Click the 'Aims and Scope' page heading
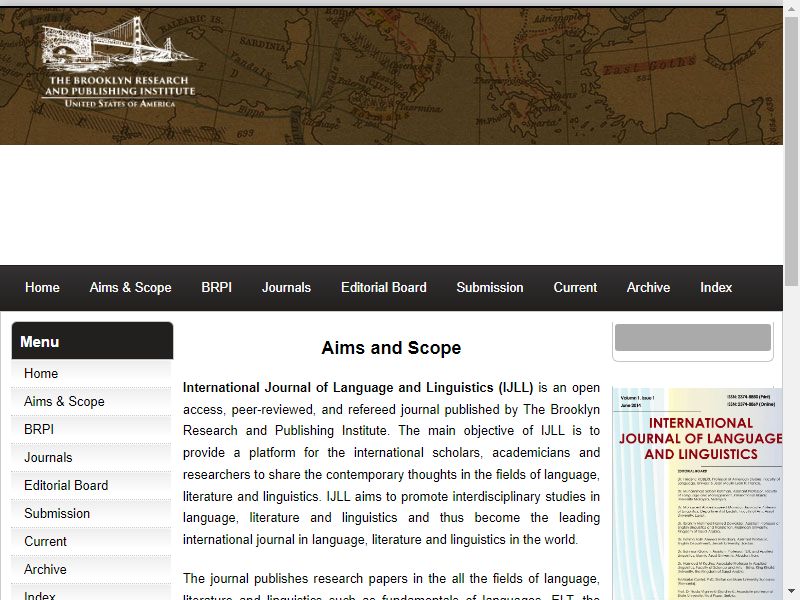 [391, 348]
